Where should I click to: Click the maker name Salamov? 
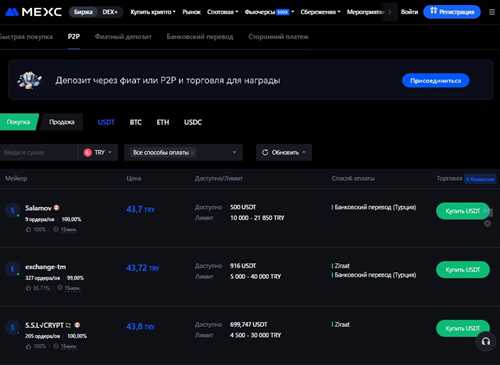38,208
